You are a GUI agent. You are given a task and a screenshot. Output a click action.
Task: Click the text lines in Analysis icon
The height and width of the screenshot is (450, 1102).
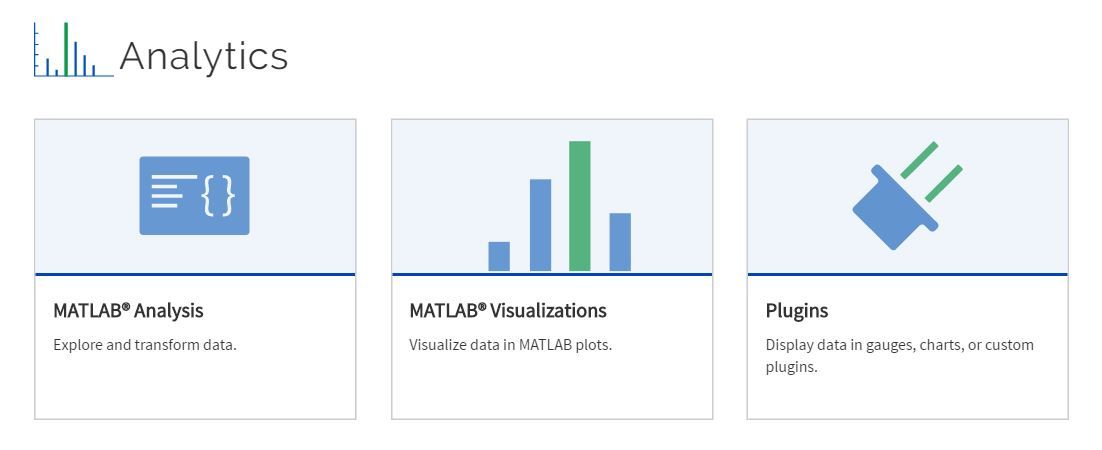(x=168, y=191)
